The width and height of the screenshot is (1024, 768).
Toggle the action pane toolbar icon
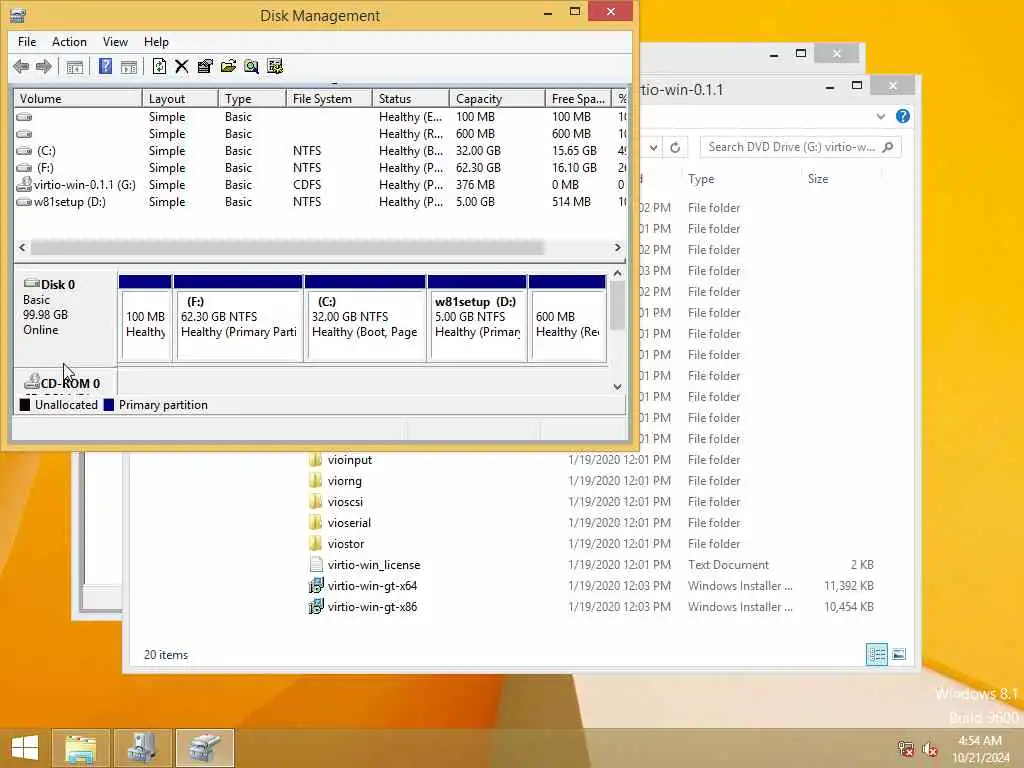click(x=129, y=66)
